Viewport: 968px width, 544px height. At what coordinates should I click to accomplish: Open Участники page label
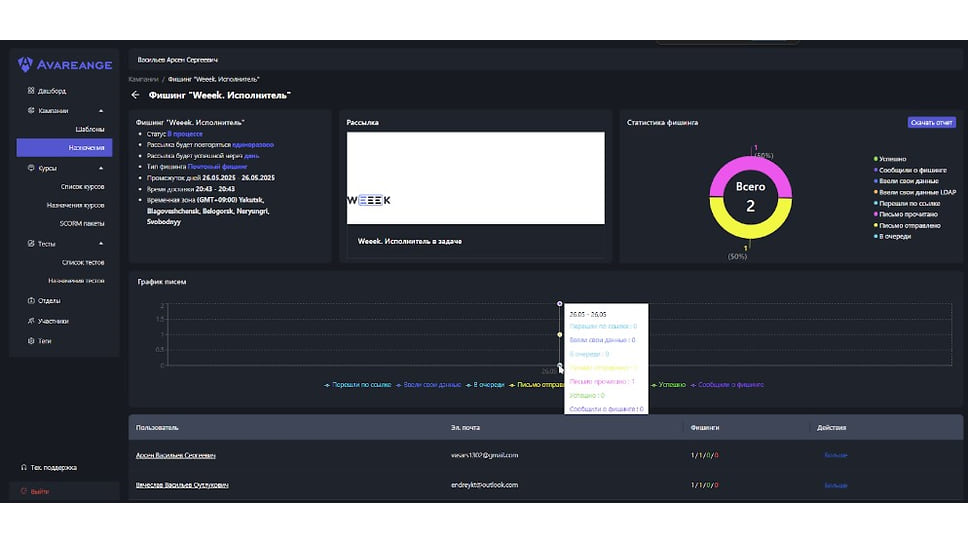[53, 321]
